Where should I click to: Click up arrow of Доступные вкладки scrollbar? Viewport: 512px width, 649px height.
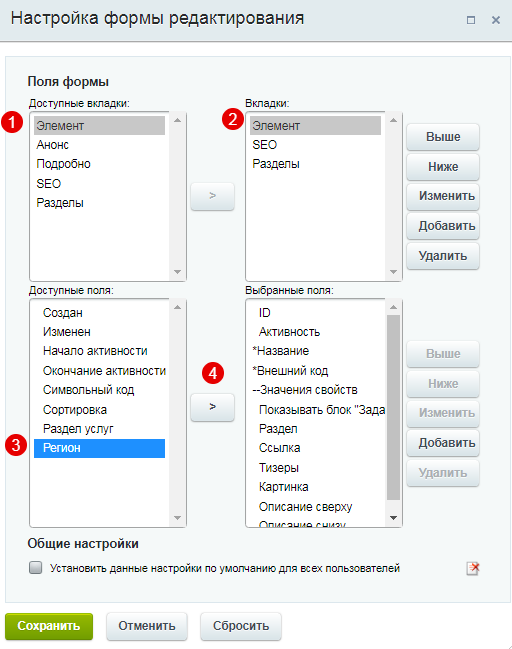178,120
